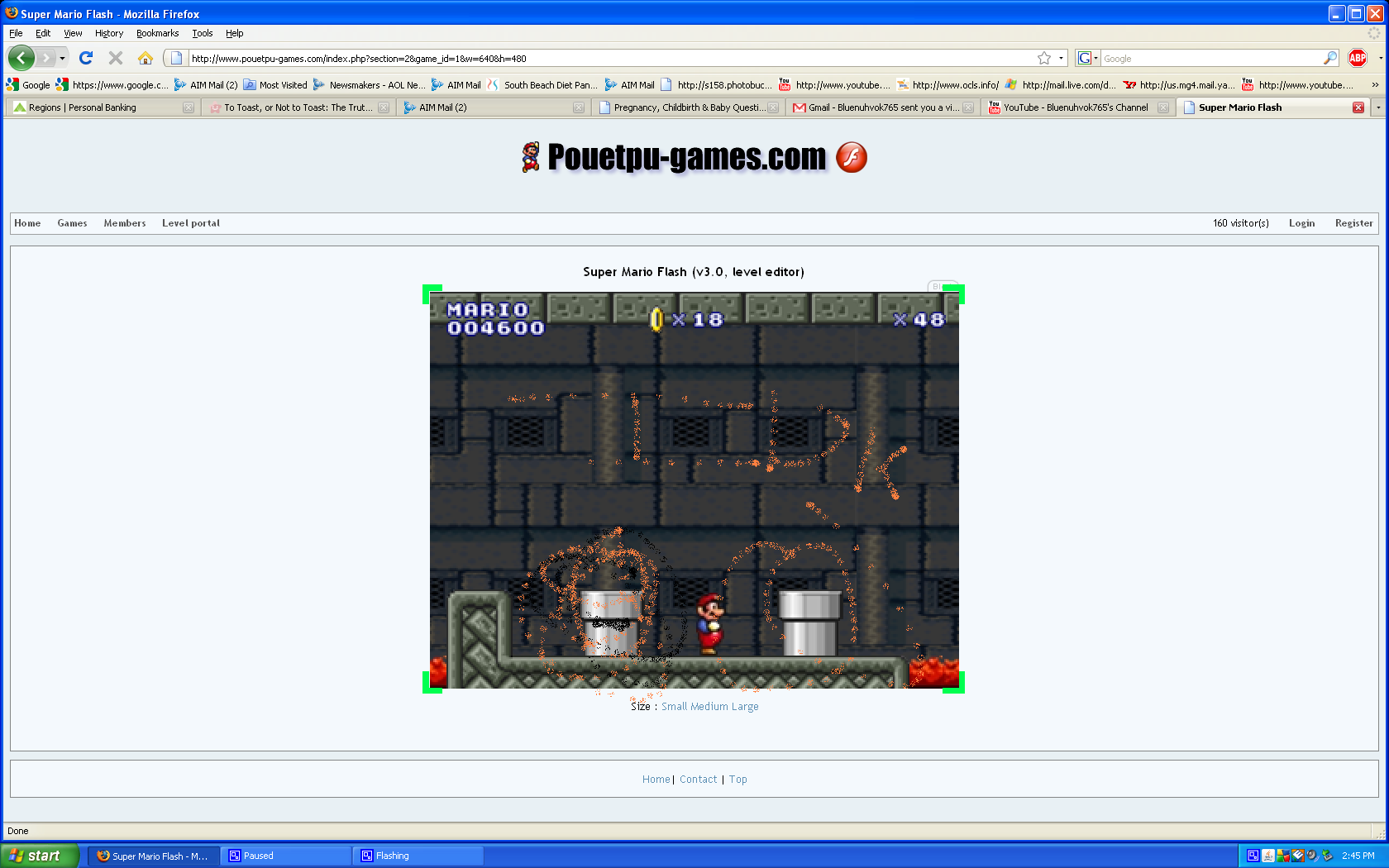Click the Login link
The height and width of the screenshot is (868, 1389).
click(1301, 223)
